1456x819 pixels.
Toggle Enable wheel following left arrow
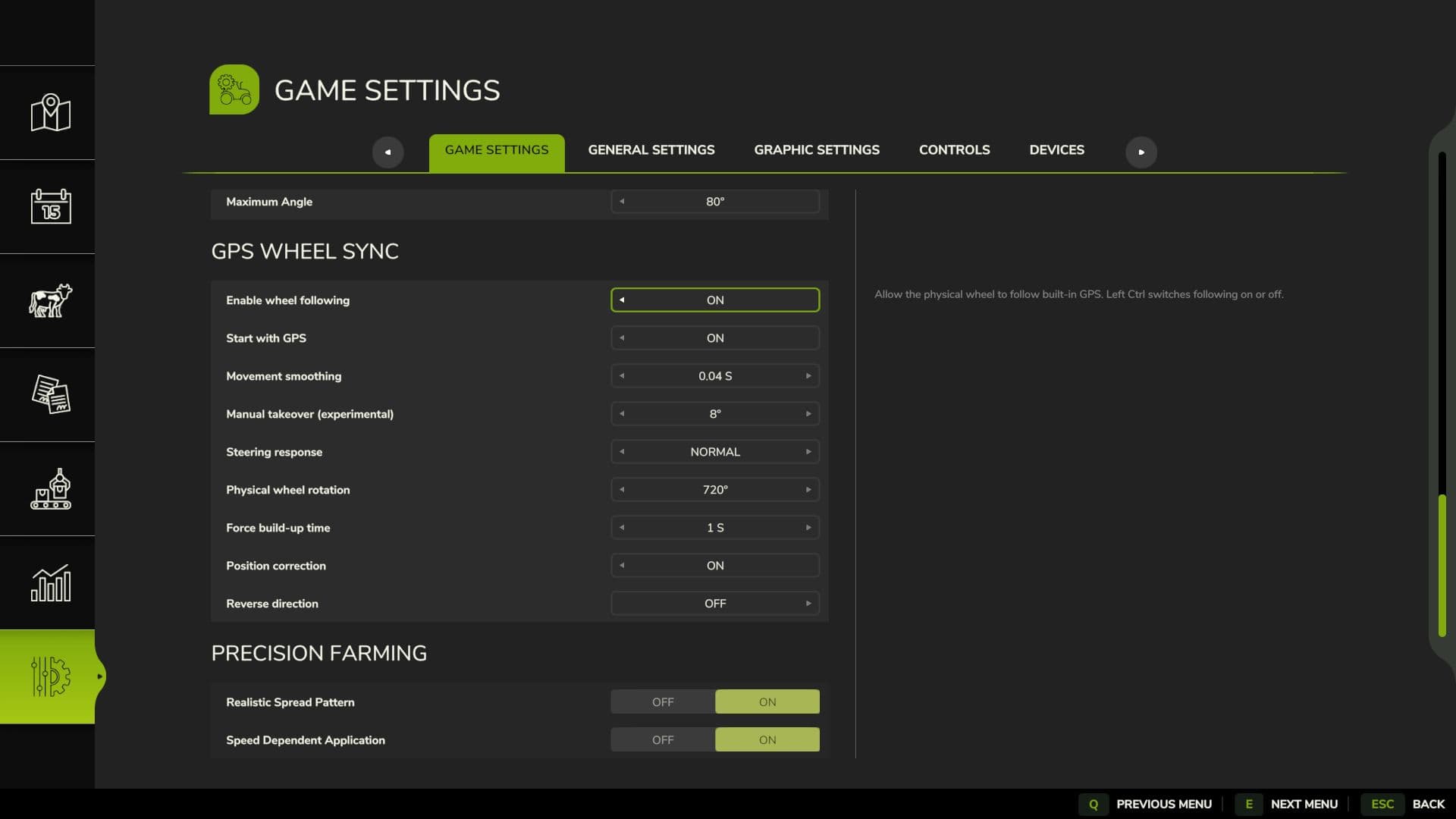click(x=622, y=300)
